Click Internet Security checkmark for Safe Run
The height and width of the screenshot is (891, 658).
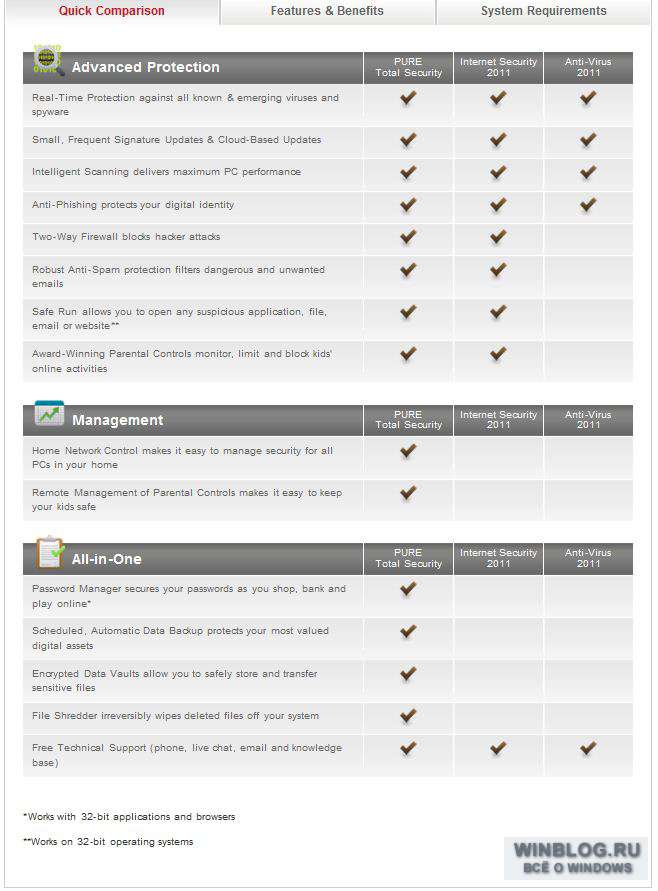tap(498, 311)
